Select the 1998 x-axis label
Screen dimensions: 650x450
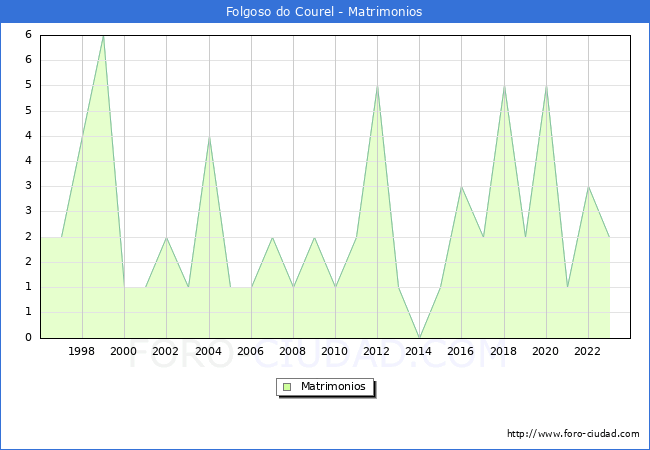[82, 352]
